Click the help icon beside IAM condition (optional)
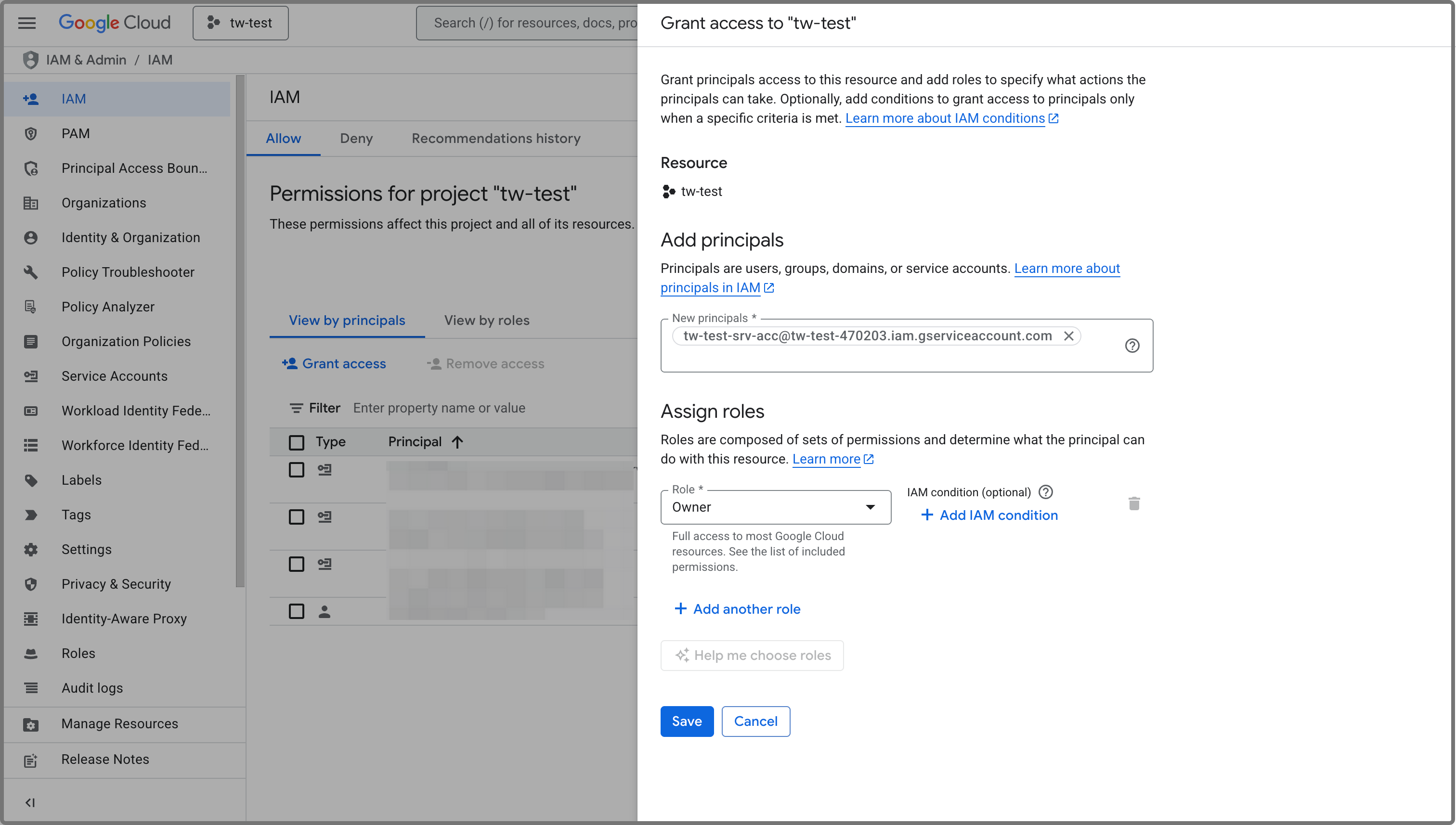 coord(1046,492)
